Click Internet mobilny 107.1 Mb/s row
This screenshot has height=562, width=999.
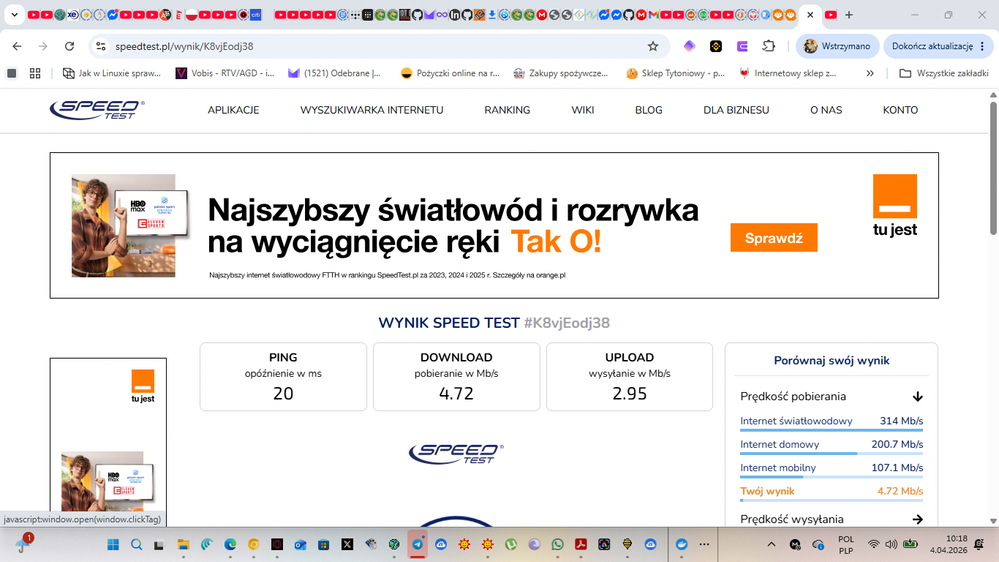(831, 468)
